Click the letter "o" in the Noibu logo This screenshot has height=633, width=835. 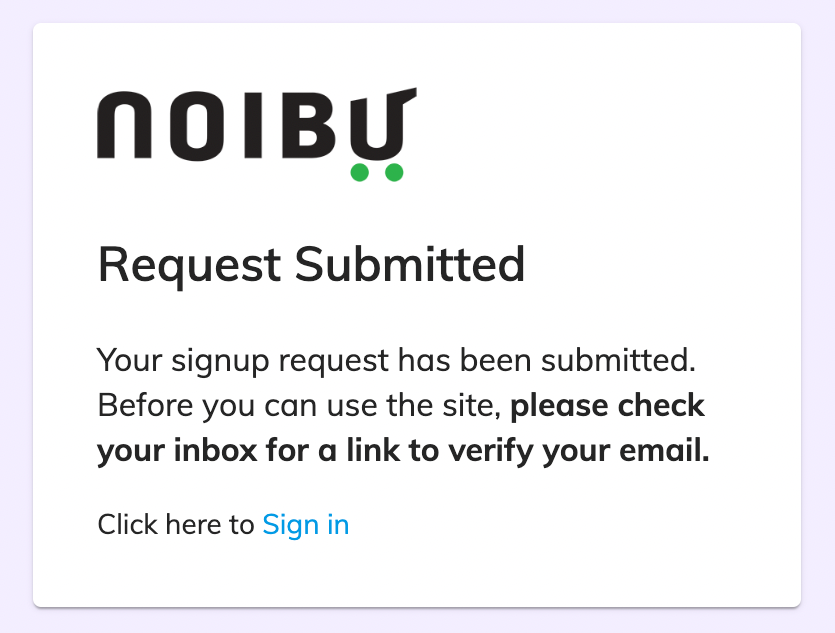197,126
